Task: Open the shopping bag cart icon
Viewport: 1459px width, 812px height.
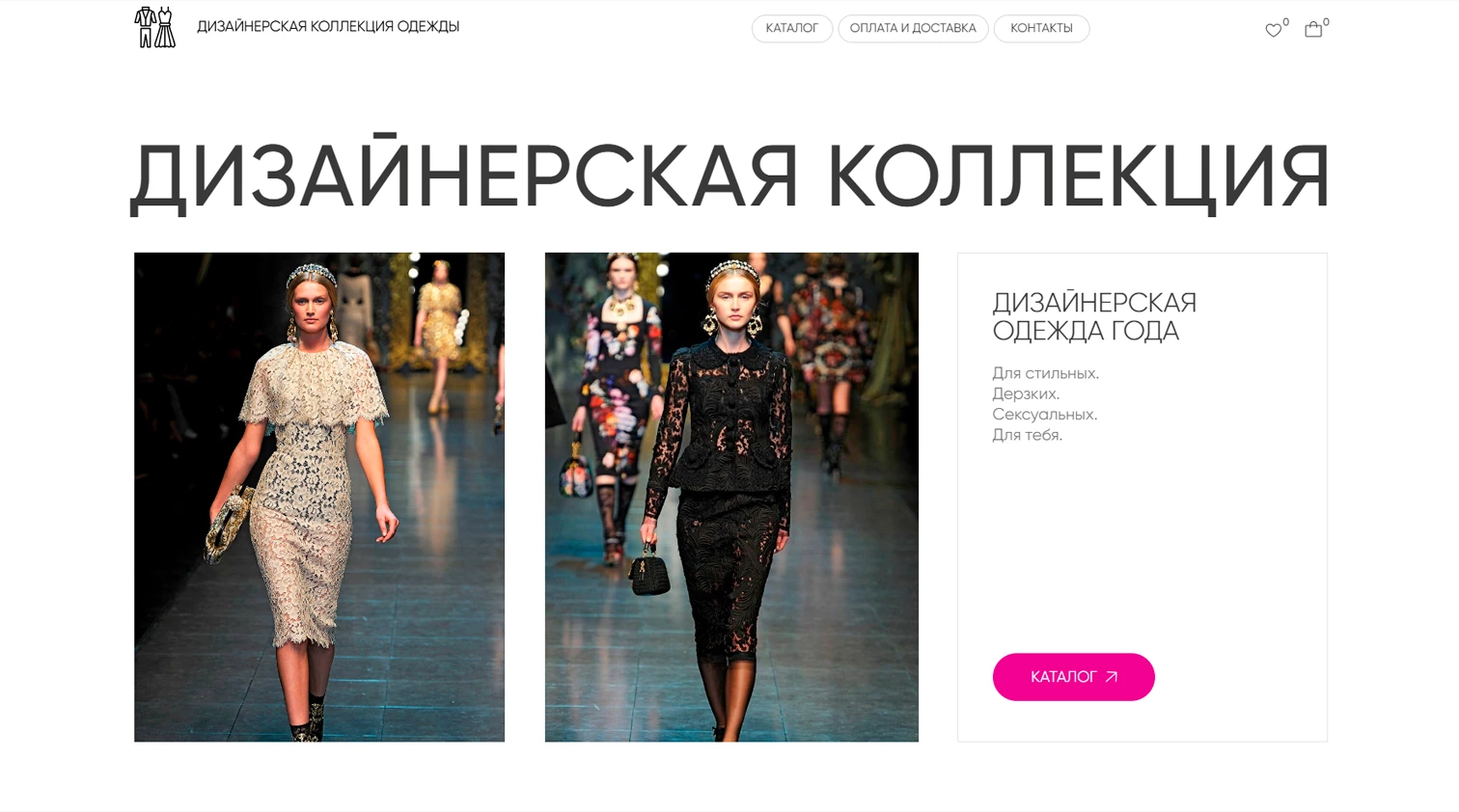Action: [x=1313, y=30]
